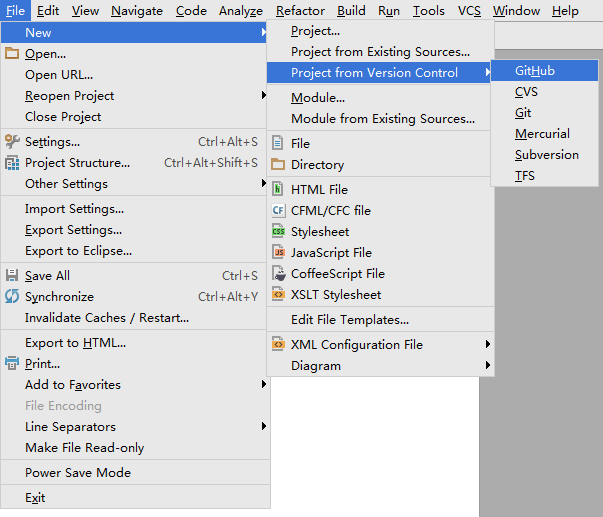Expand the Add to Favorites submenu arrow
Viewport: 603px width, 517px height.
coord(263,384)
